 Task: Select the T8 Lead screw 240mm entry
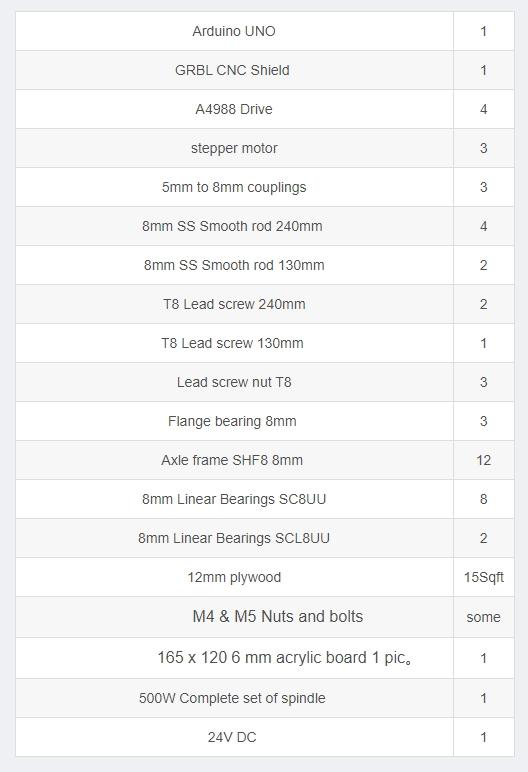234,304
